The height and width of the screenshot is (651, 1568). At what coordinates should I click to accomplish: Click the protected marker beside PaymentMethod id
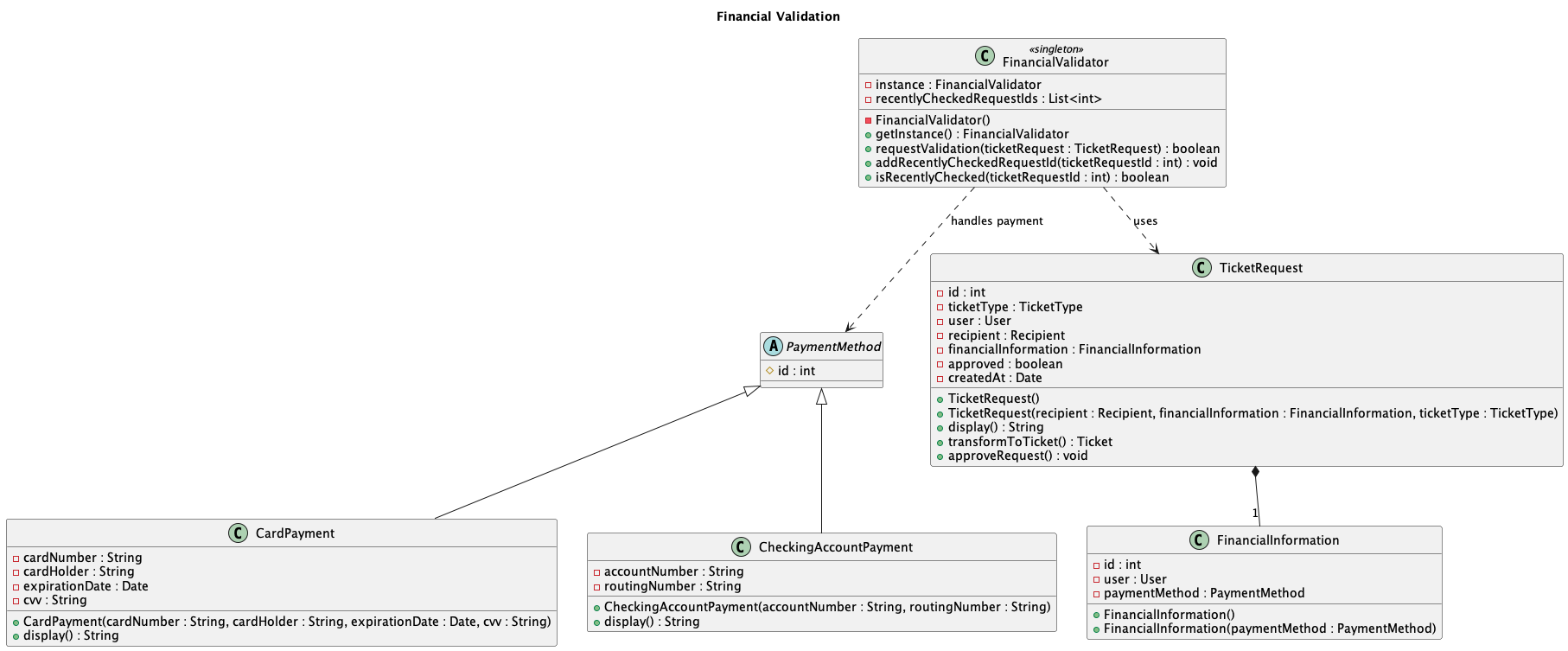pyautogui.click(x=769, y=370)
